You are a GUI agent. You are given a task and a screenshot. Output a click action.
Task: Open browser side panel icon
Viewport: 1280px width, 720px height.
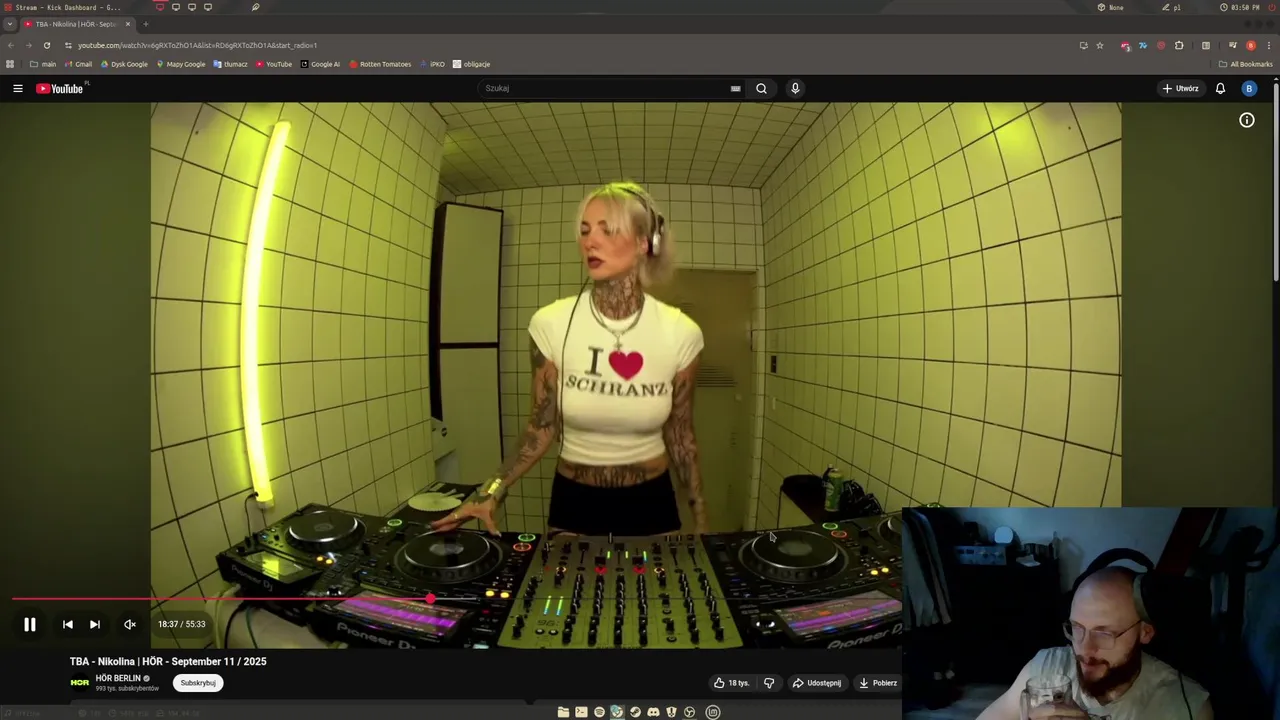[1206, 45]
